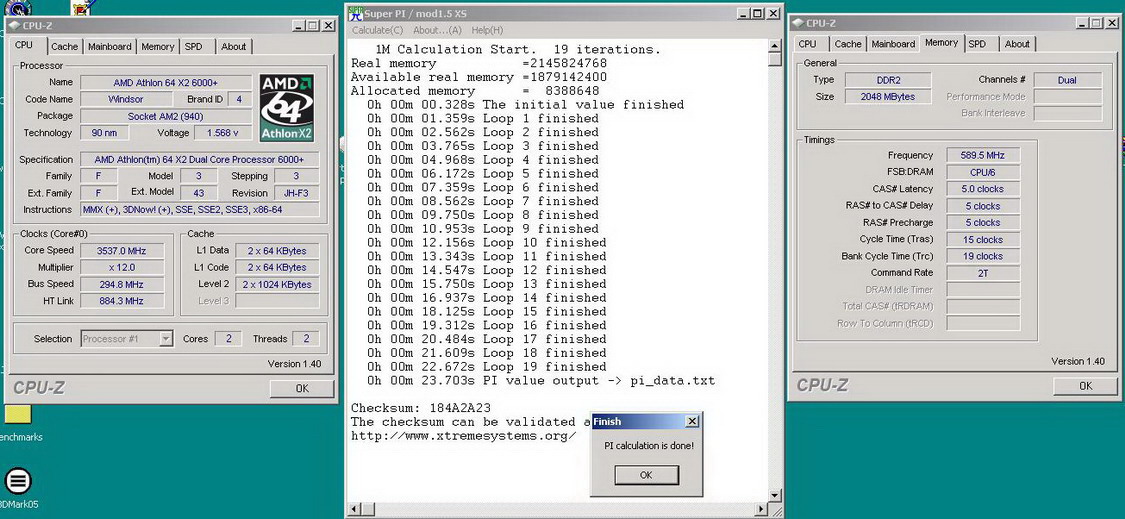Viewport: 1125px width, 519px height.
Task: Click the CAS# Latency 5.0 clocks field
Action: pos(984,189)
